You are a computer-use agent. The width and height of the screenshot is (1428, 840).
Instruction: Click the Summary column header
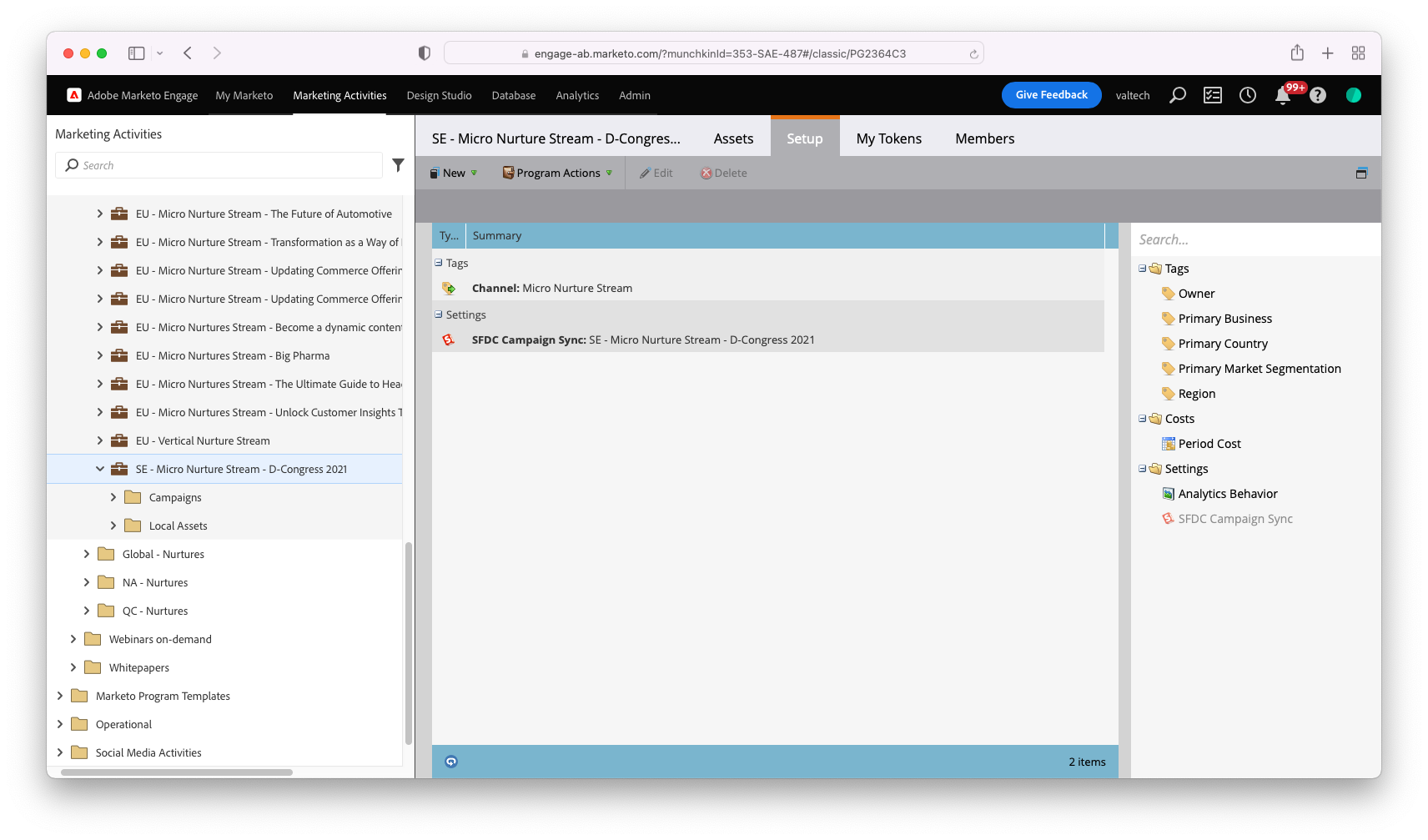(785, 236)
